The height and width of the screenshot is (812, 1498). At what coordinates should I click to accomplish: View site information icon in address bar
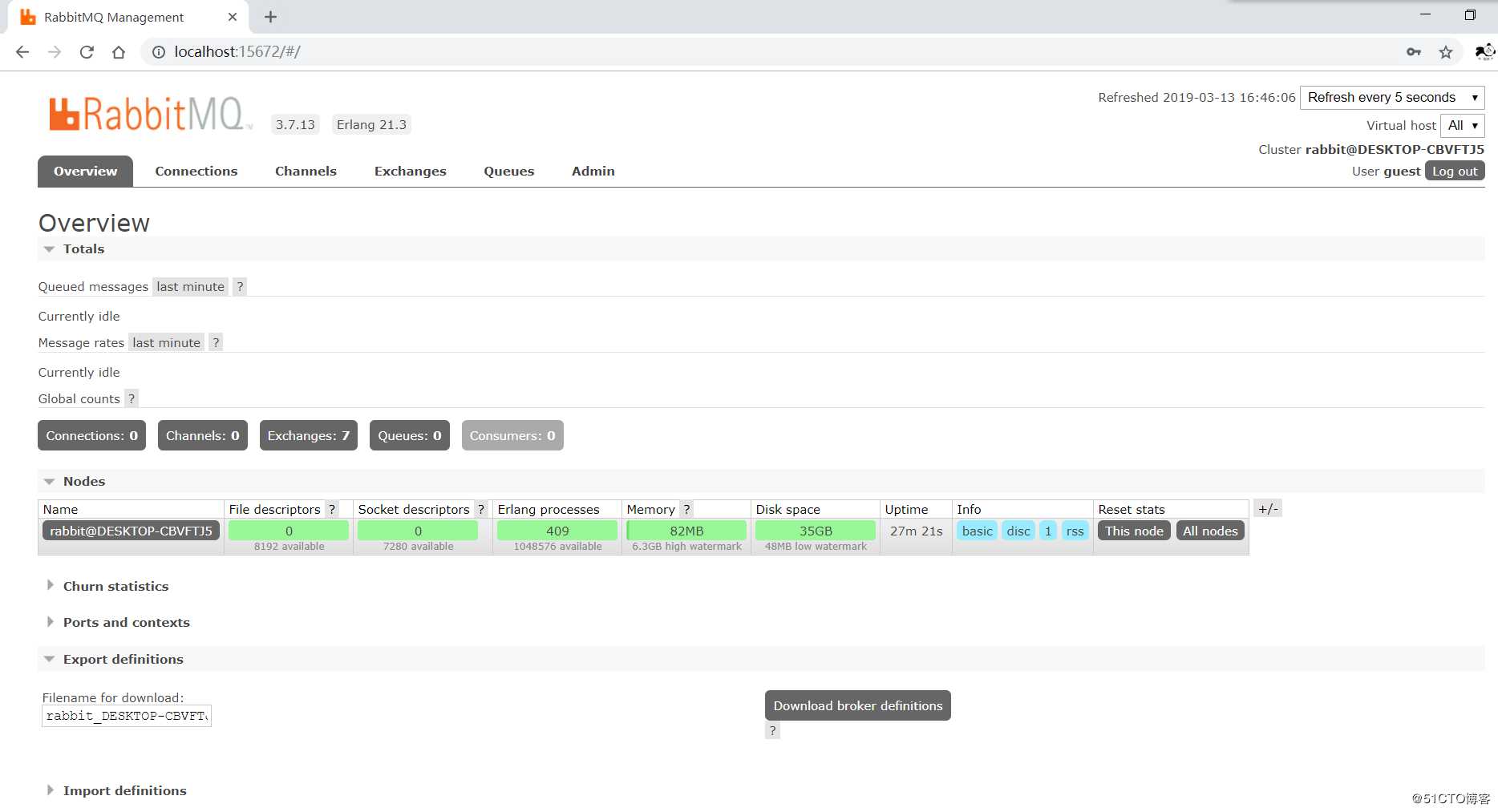pos(159,52)
